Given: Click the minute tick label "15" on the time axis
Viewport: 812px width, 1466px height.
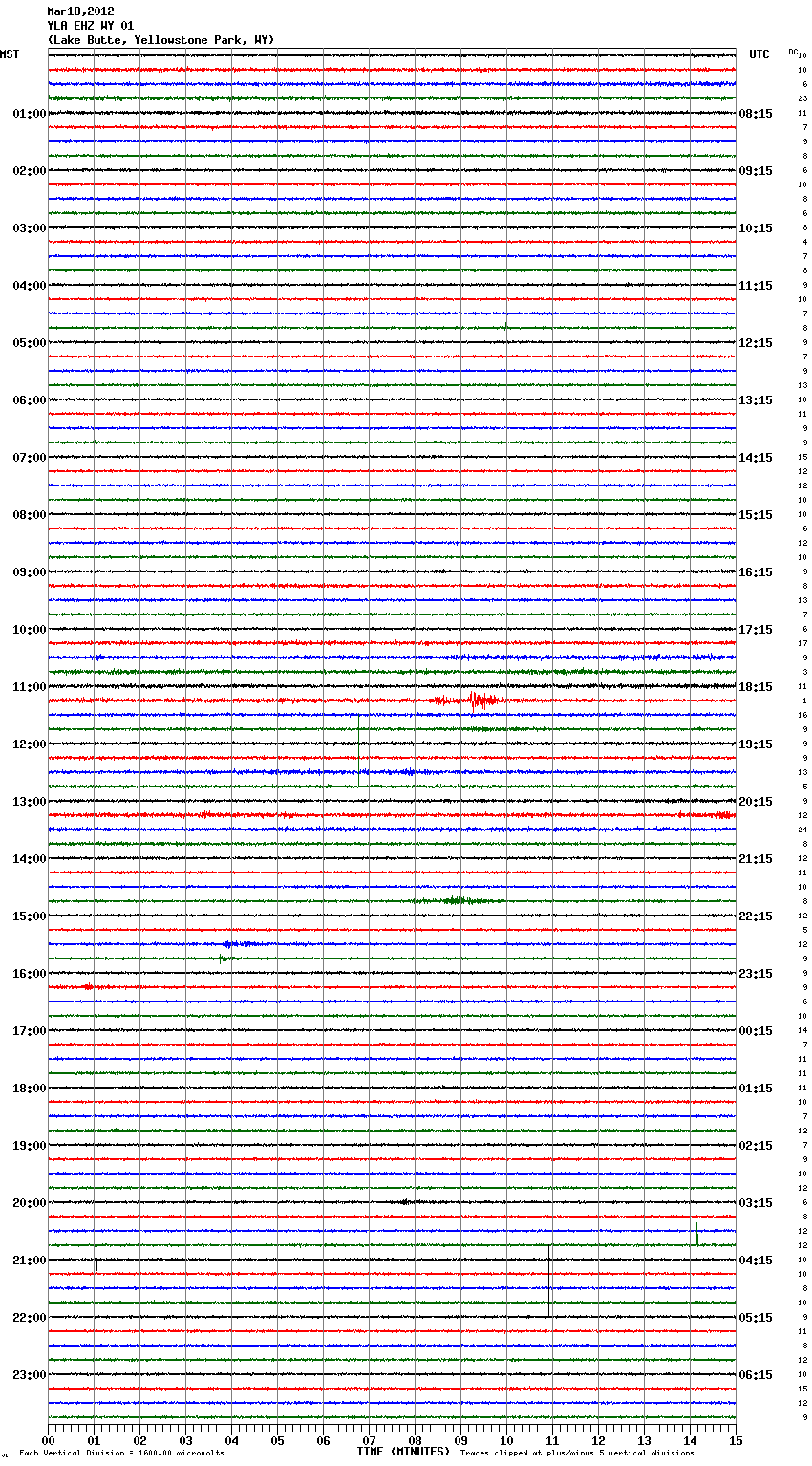Looking at the screenshot, I should click(x=736, y=1440).
